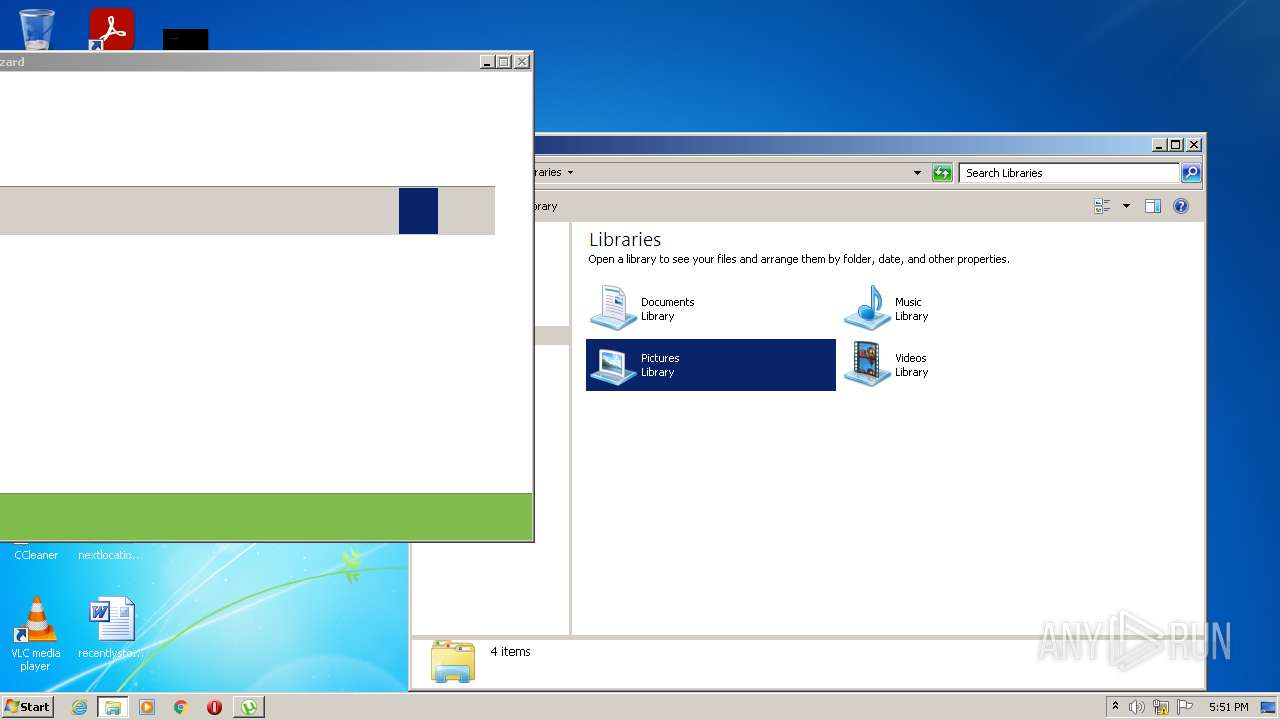Viewport: 1280px width, 720px height.
Task: Open Action Center flag icon
Action: click(1185, 707)
